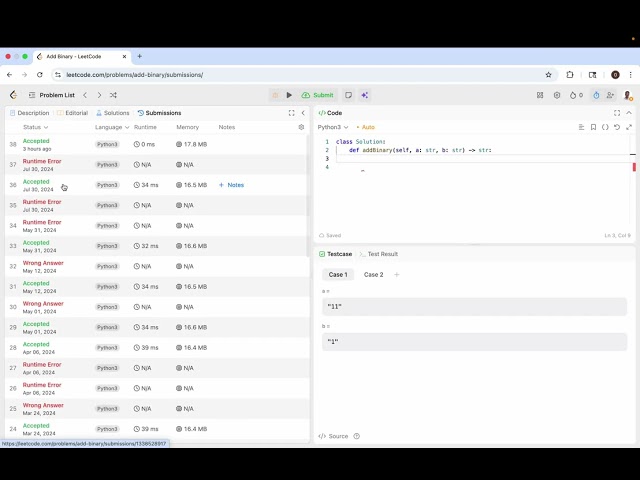The width and height of the screenshot is (640, 480).
Task: Reload the page in browser
Action: click(x=40, y=75)
